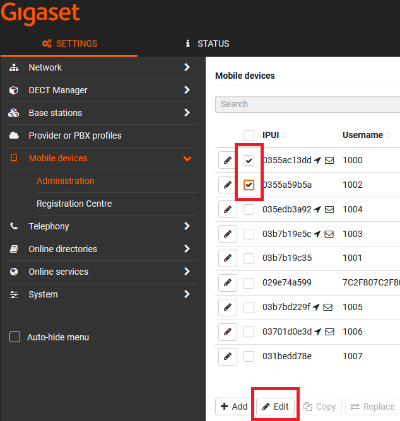This screenshot has height=421, width=400.
Task: Collapse the Mobile devices section chevron
Action: point(187,158)
